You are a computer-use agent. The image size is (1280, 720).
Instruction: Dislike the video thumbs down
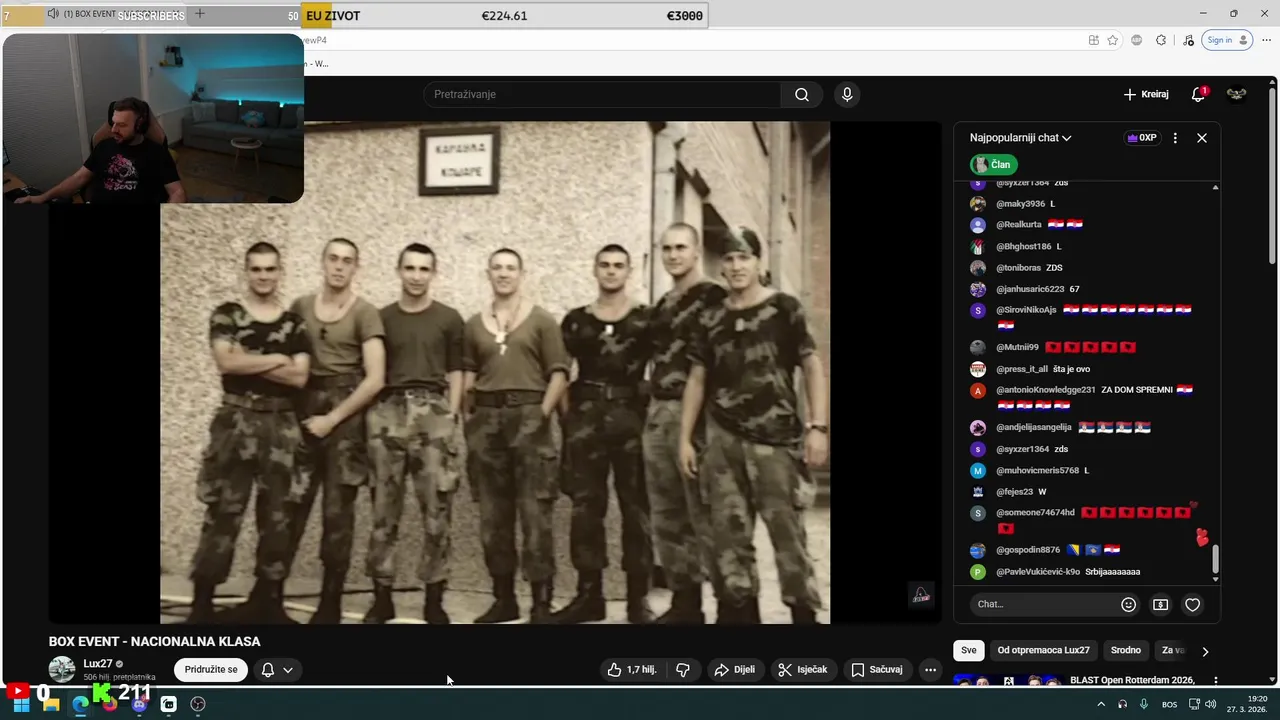pyautogui.click(x=683, y=670)
